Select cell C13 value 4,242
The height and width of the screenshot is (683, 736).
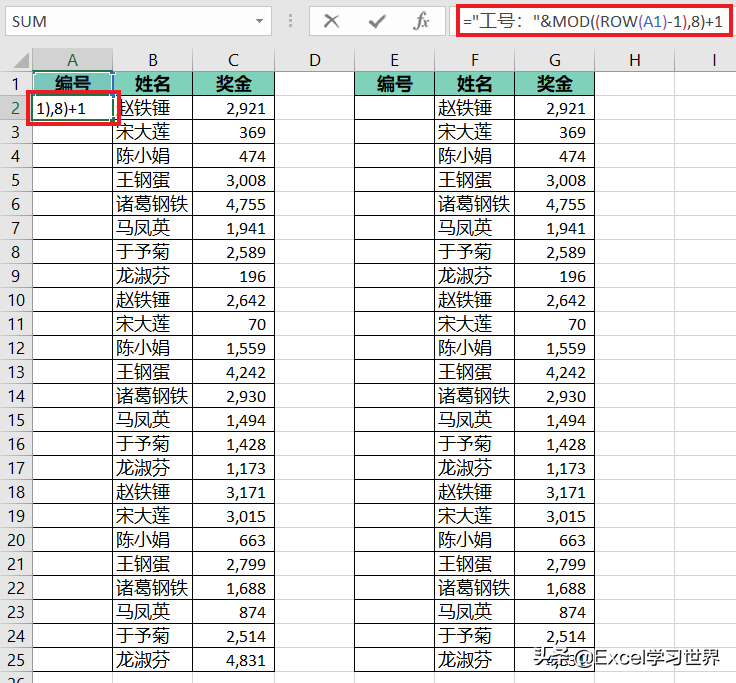(233, 372)
